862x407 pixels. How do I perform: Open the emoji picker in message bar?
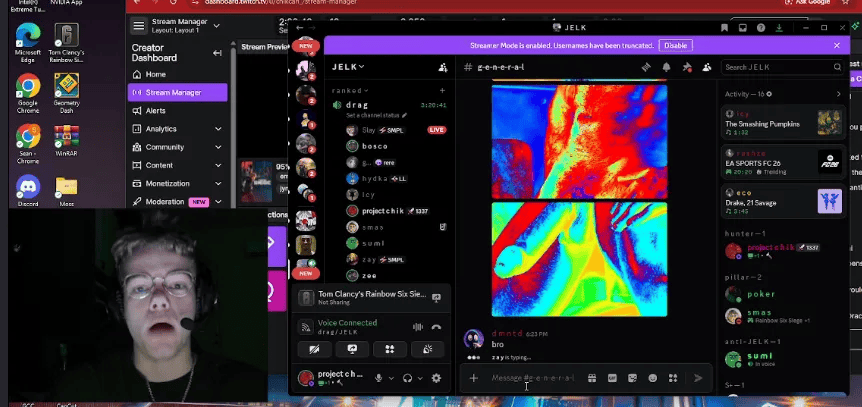pos(653,378)
